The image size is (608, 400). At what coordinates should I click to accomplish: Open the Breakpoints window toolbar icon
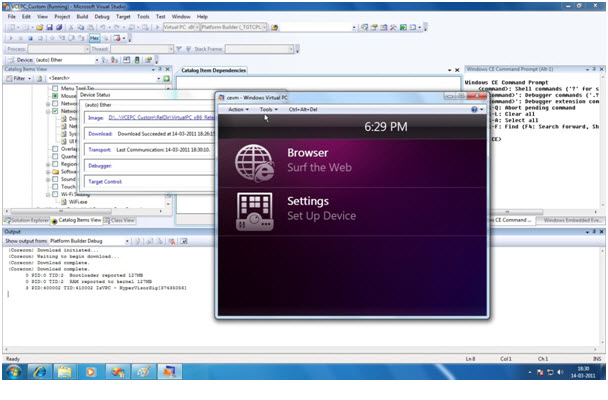(117, 38)
